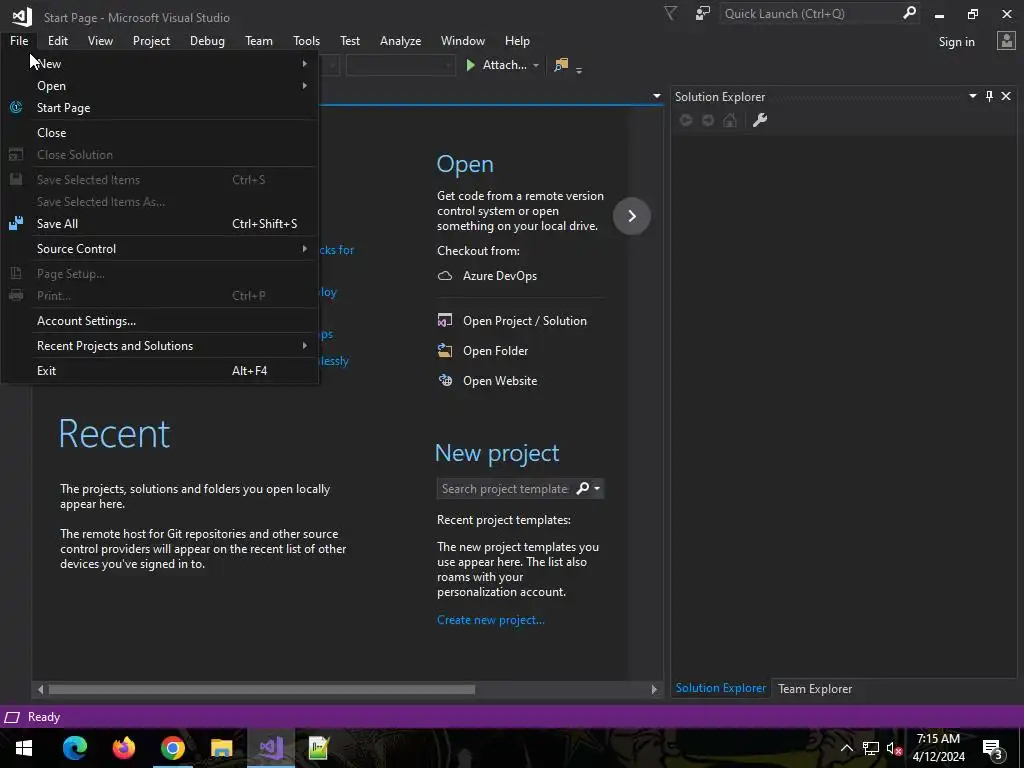Screen dimensions: 1024x768
Task: Open the notifications flag icon
Action: coord(671,14)
